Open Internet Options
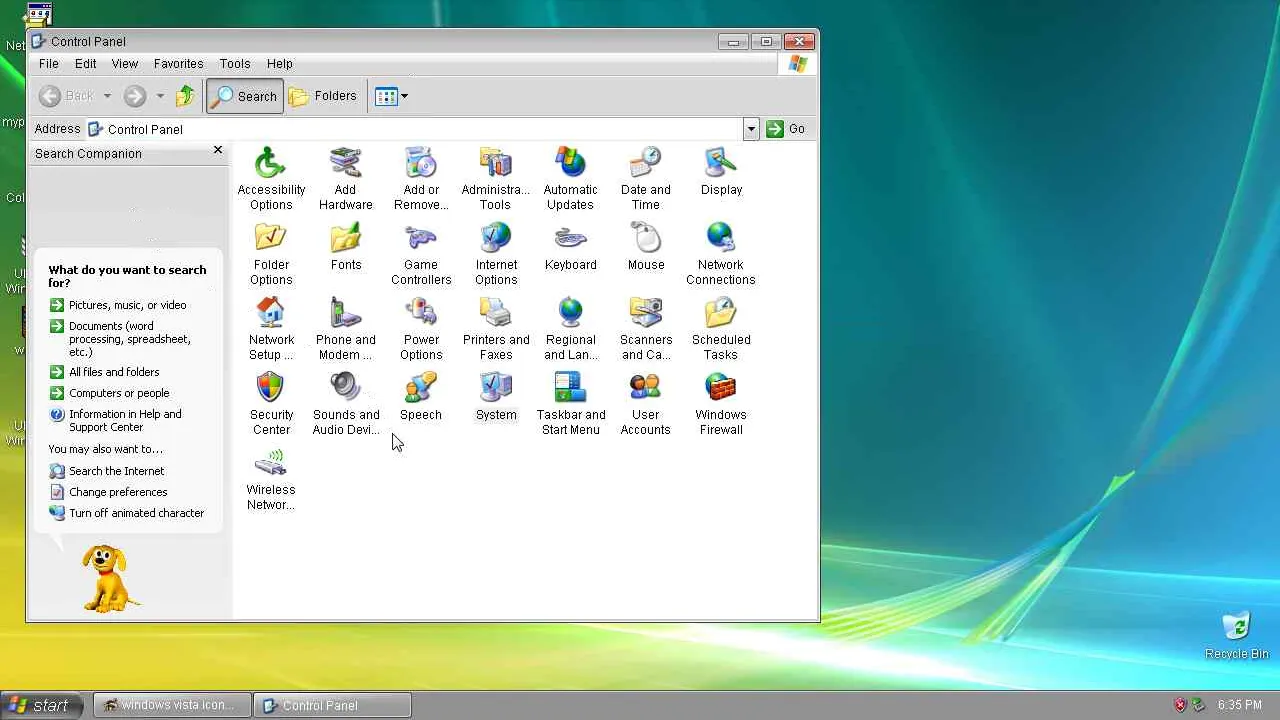 coord(496,253)
